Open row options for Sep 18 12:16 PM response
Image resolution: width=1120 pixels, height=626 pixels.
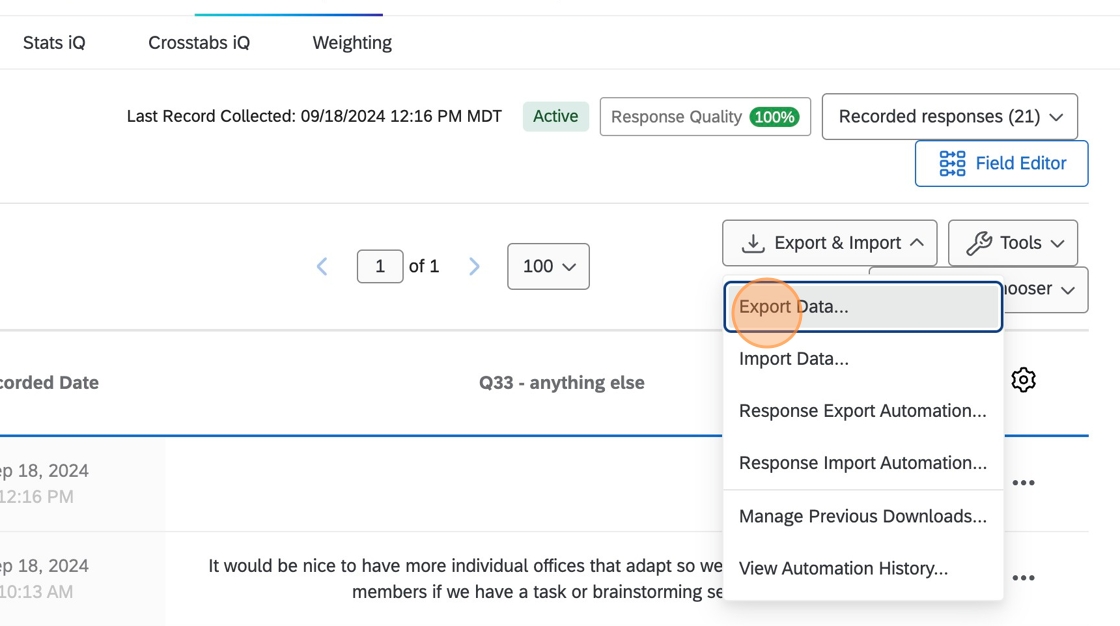tap(1023, 483)
